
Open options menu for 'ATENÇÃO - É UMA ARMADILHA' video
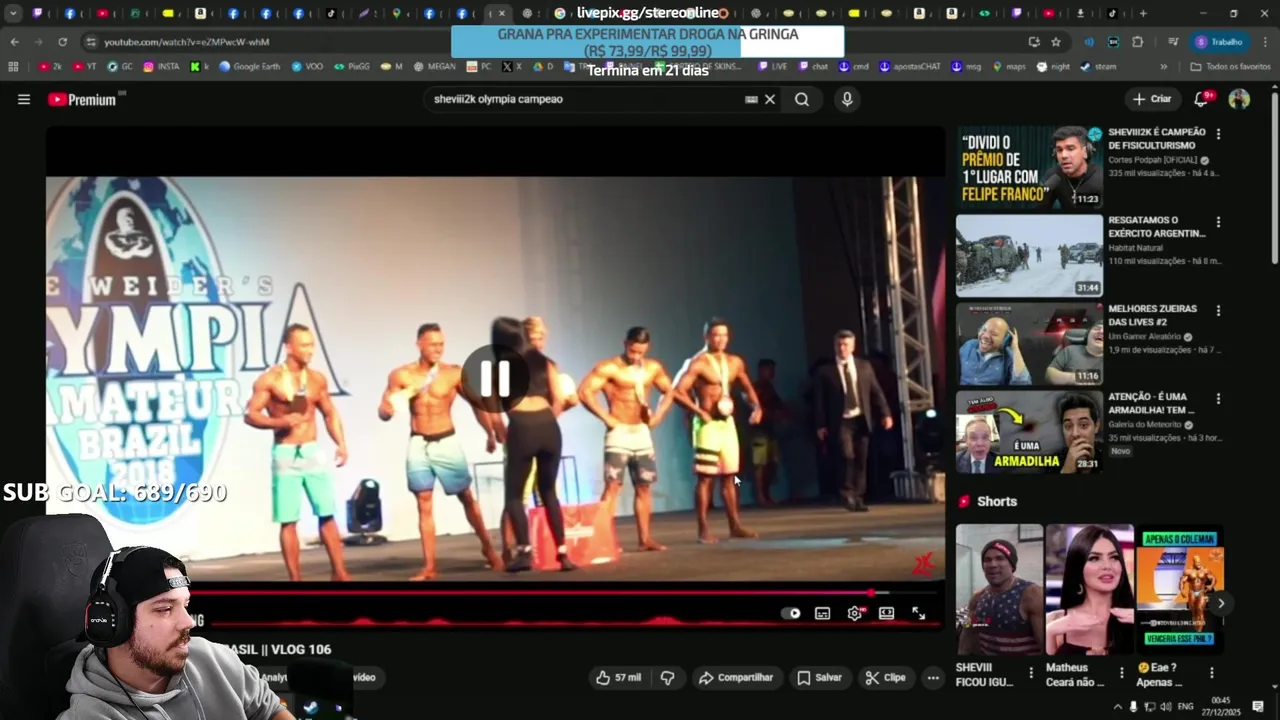[1218, 399]
